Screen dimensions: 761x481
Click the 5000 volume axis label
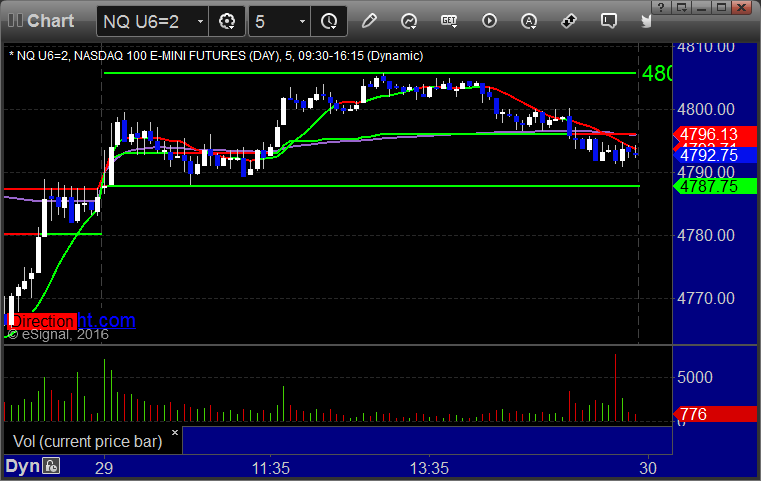pyautogui.click(x=695, y=377)
